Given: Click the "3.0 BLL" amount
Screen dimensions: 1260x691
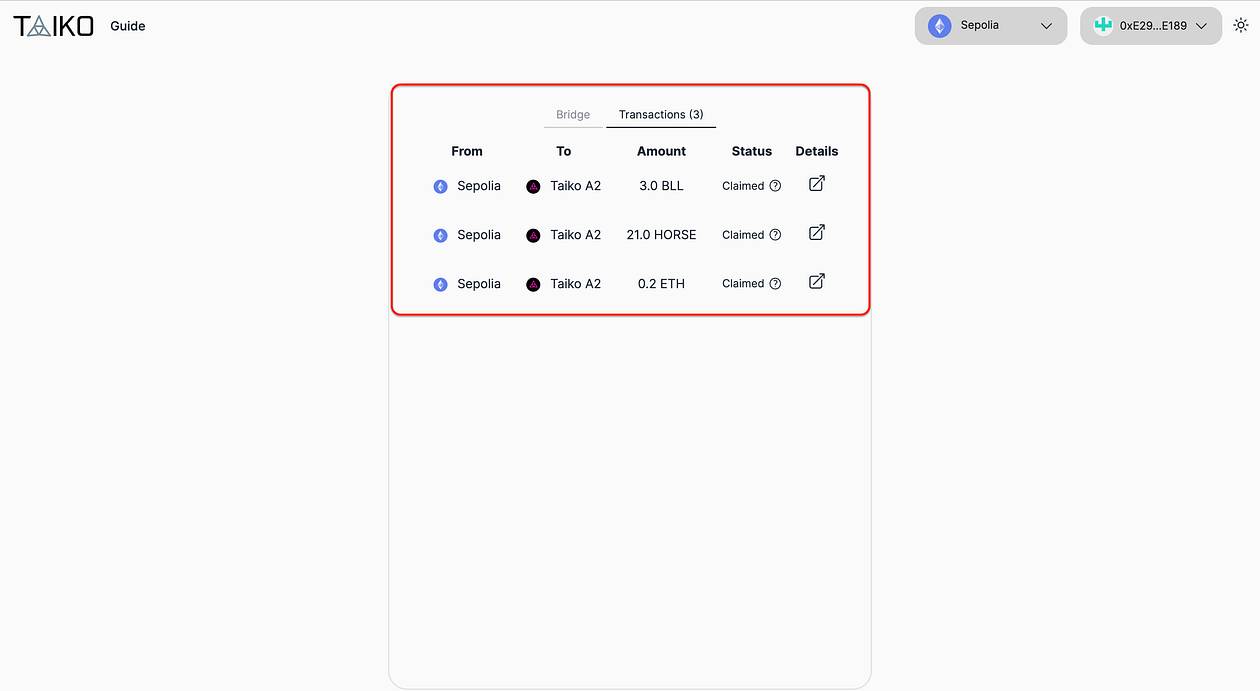Looking at the screenshot, I should (x=661, y=186).
